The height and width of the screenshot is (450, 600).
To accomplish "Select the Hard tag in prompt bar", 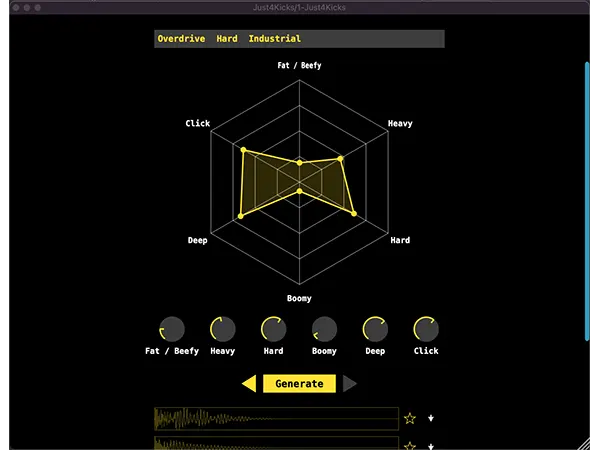I will (227, 39).
